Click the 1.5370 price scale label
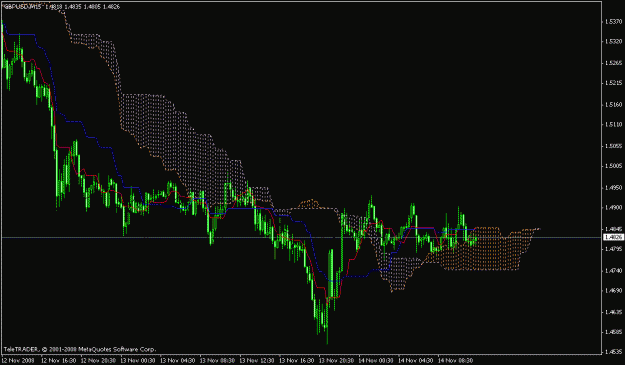 613,22
